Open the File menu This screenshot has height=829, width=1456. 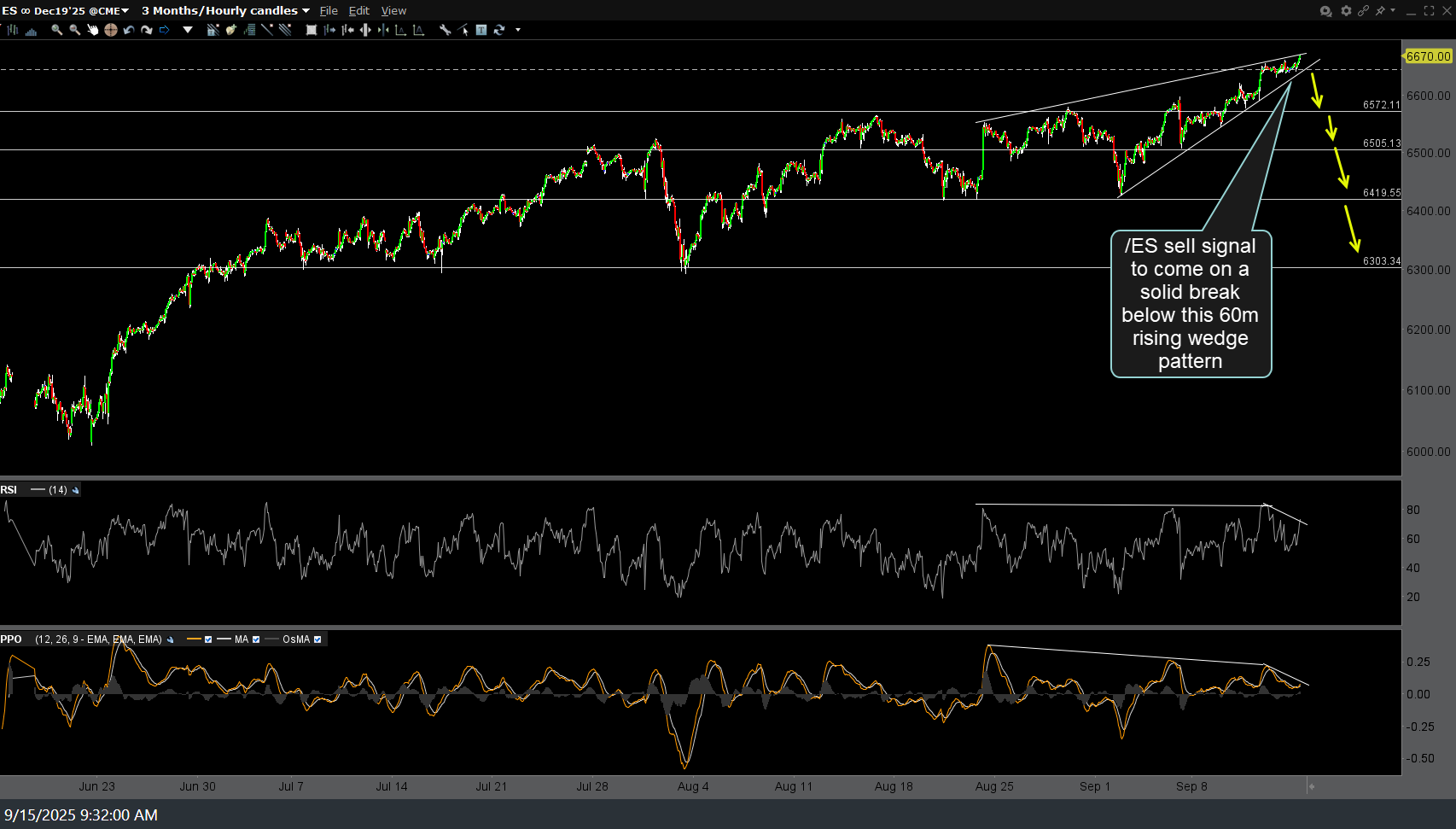329,10
